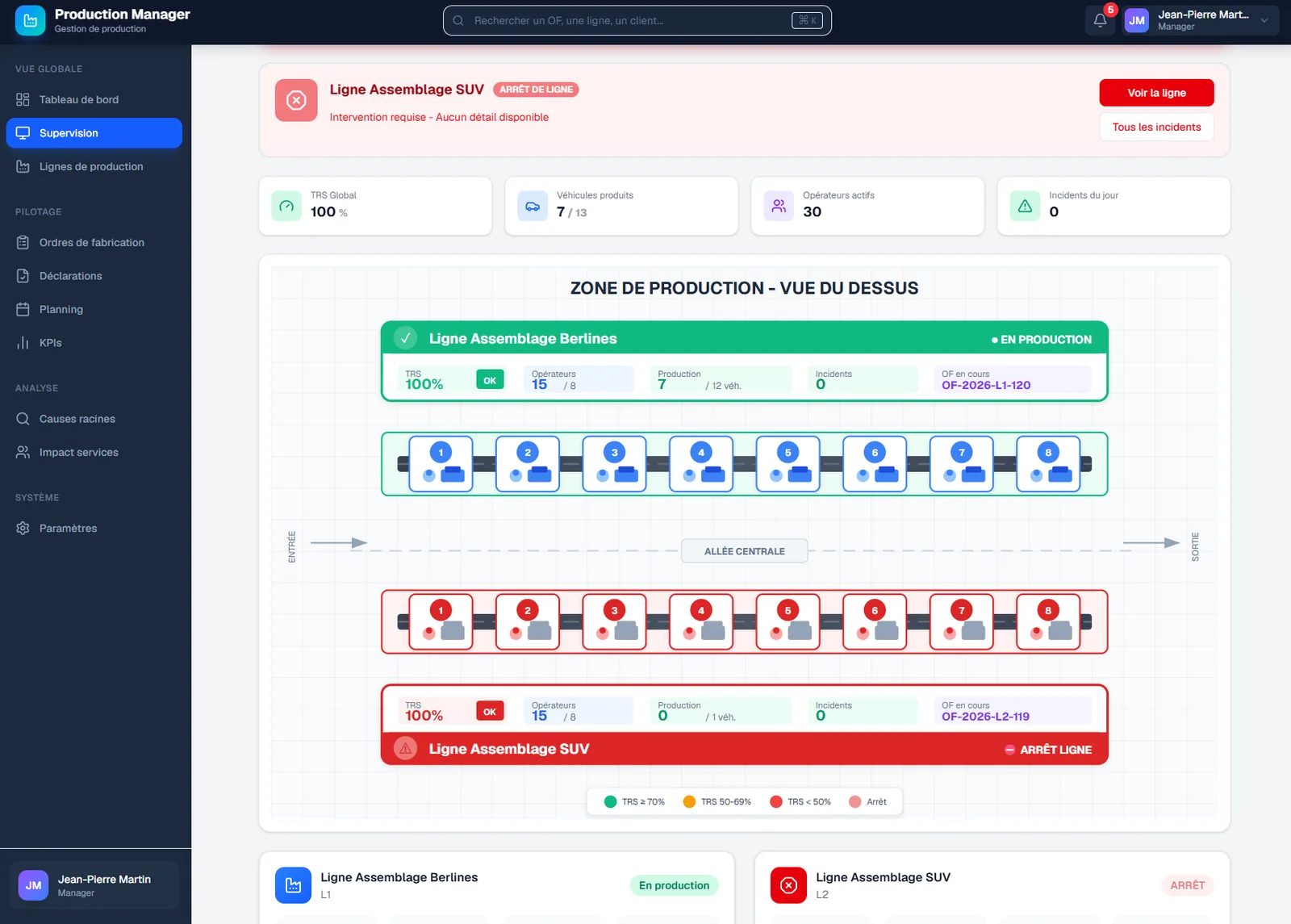This screenshot has height=924, width=1291.
Task: Click the Véhicules produits car icon
Action: 533,207
